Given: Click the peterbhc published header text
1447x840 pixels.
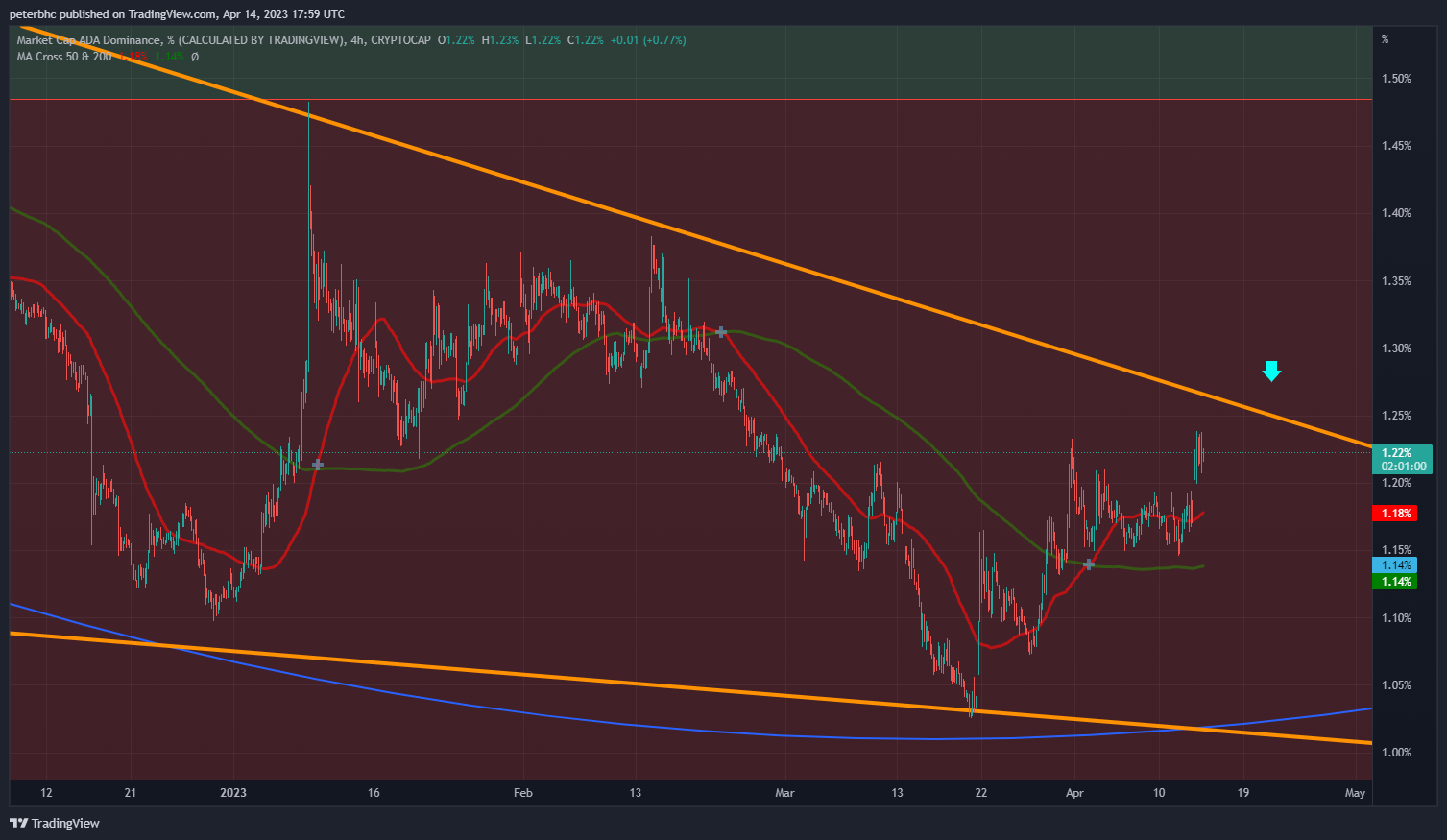Looking at the screenshot, I should [177, 14].
